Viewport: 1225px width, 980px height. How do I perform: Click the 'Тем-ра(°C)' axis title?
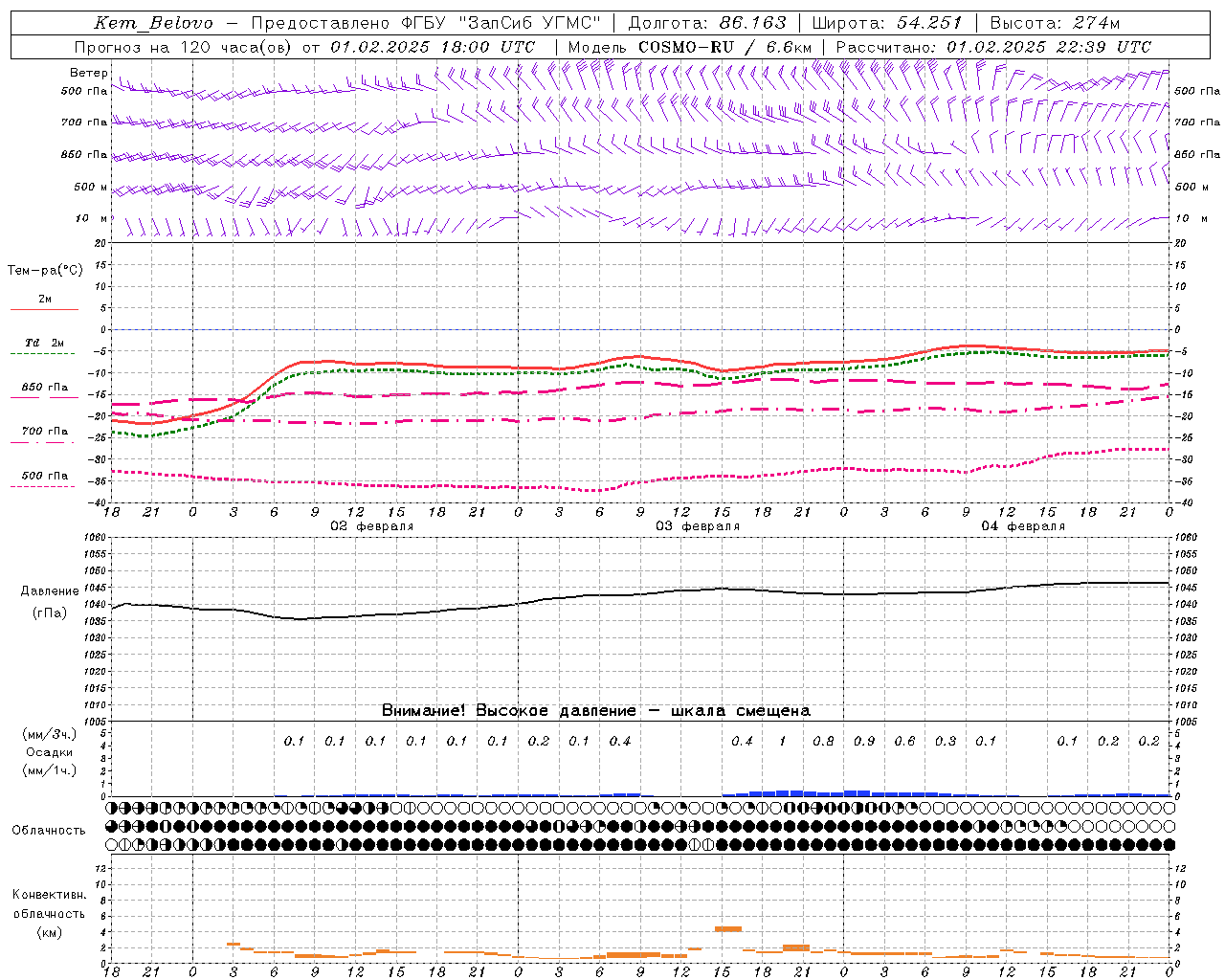[45, 271]
